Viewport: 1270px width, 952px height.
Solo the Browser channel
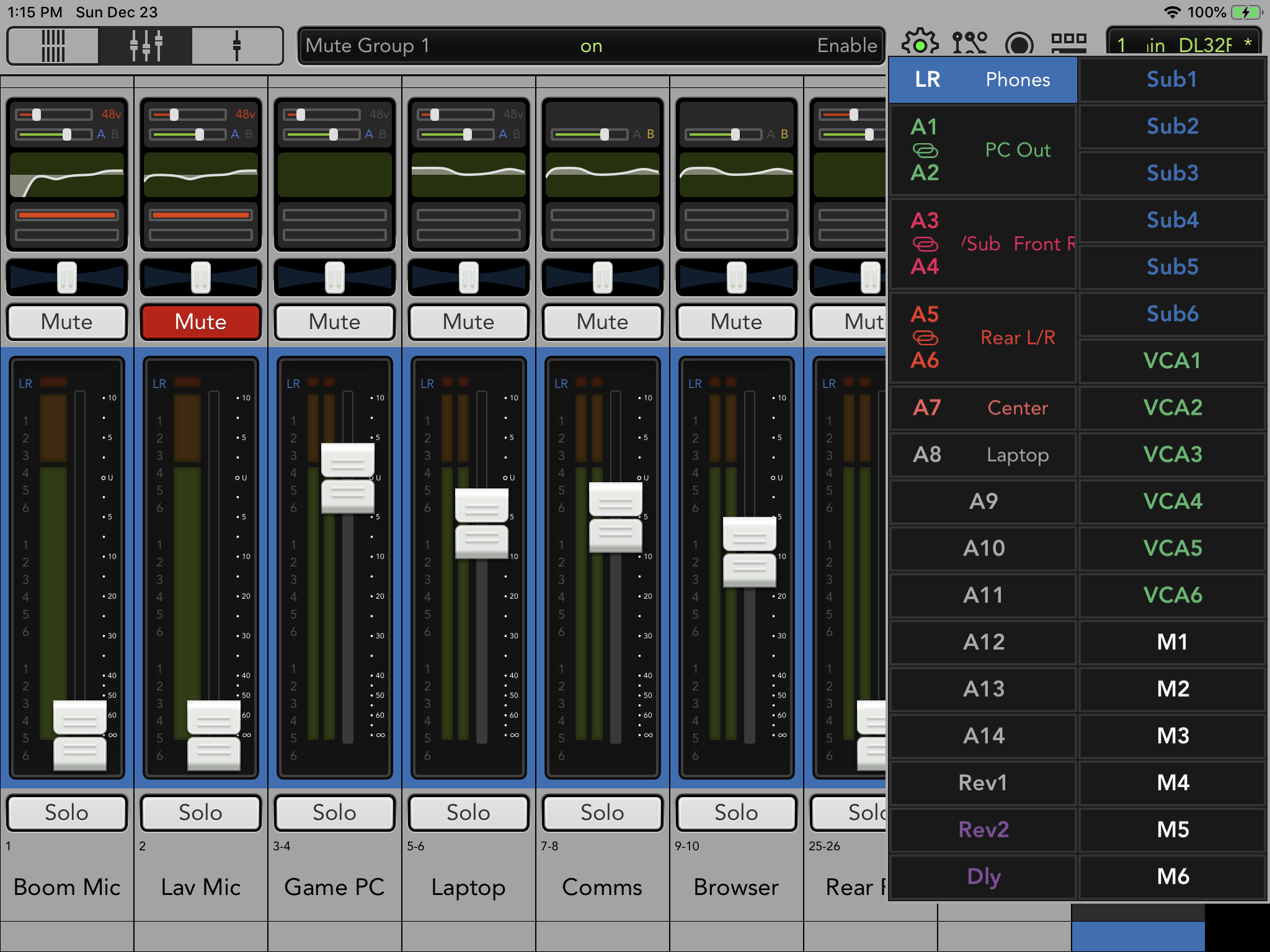pos(737,813)
